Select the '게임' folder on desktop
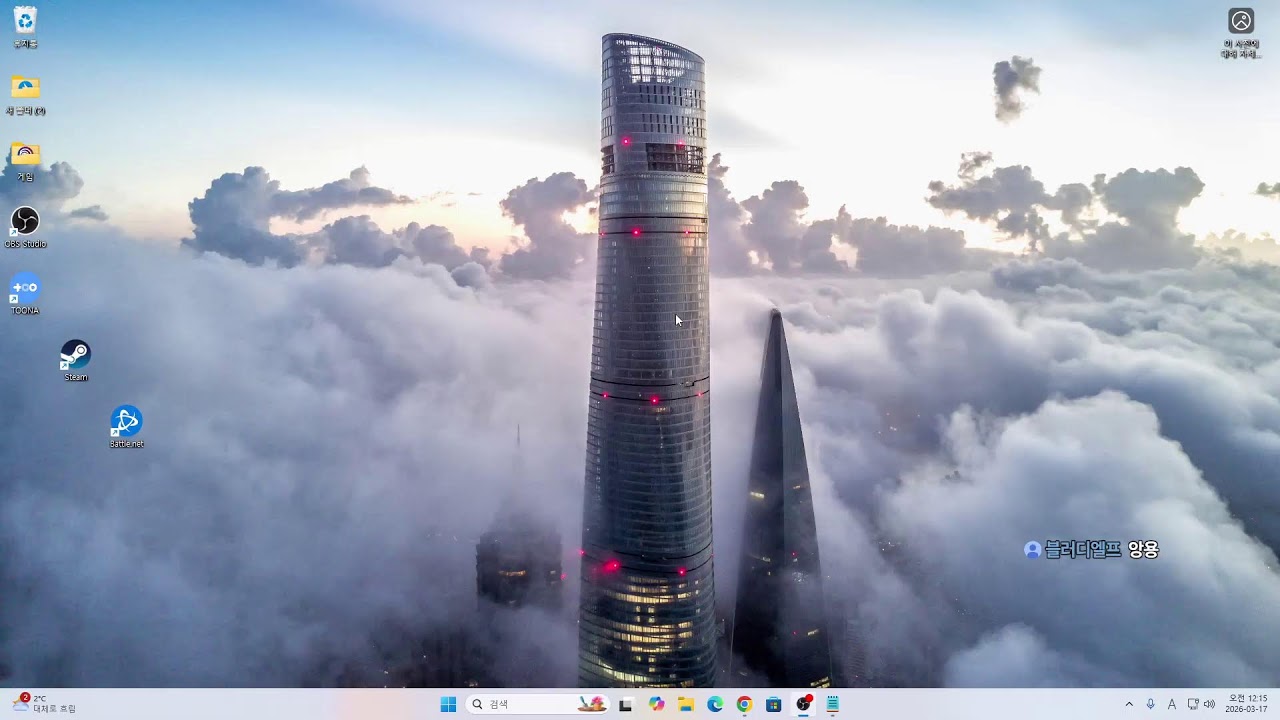Screen dimensions: 1280x720 point(25,160)
